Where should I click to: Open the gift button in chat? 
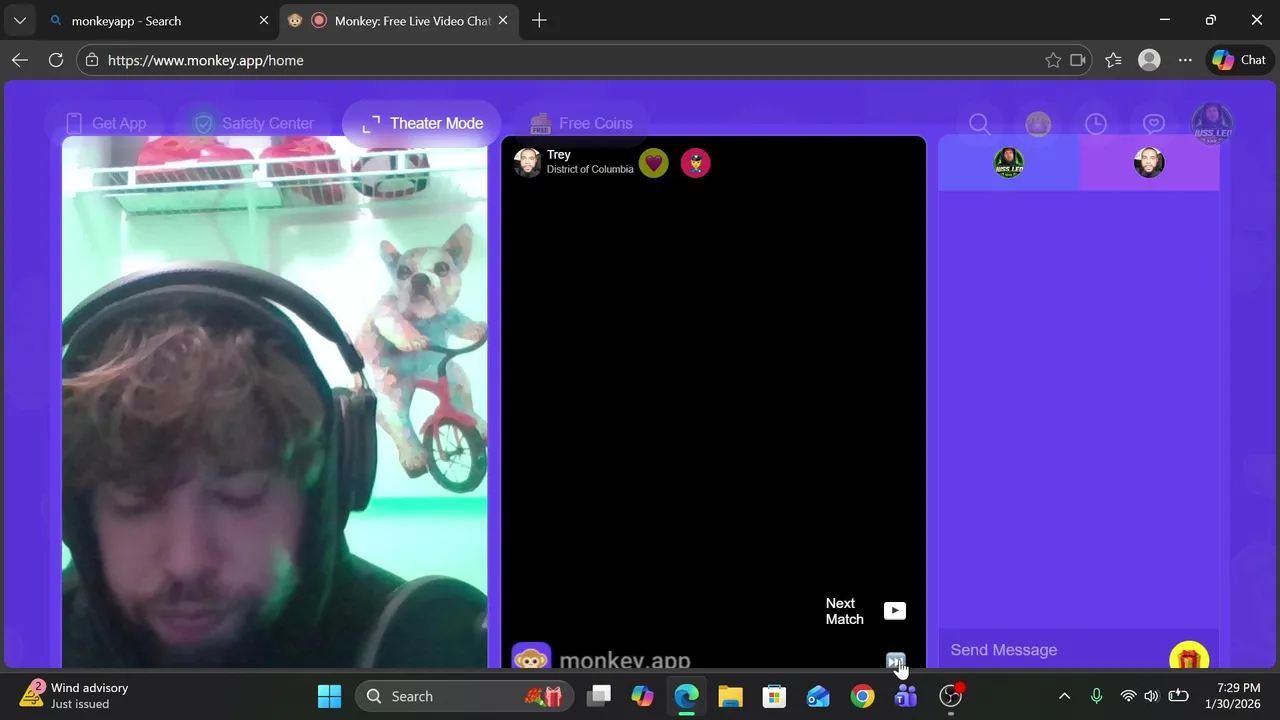[1189, 657]
